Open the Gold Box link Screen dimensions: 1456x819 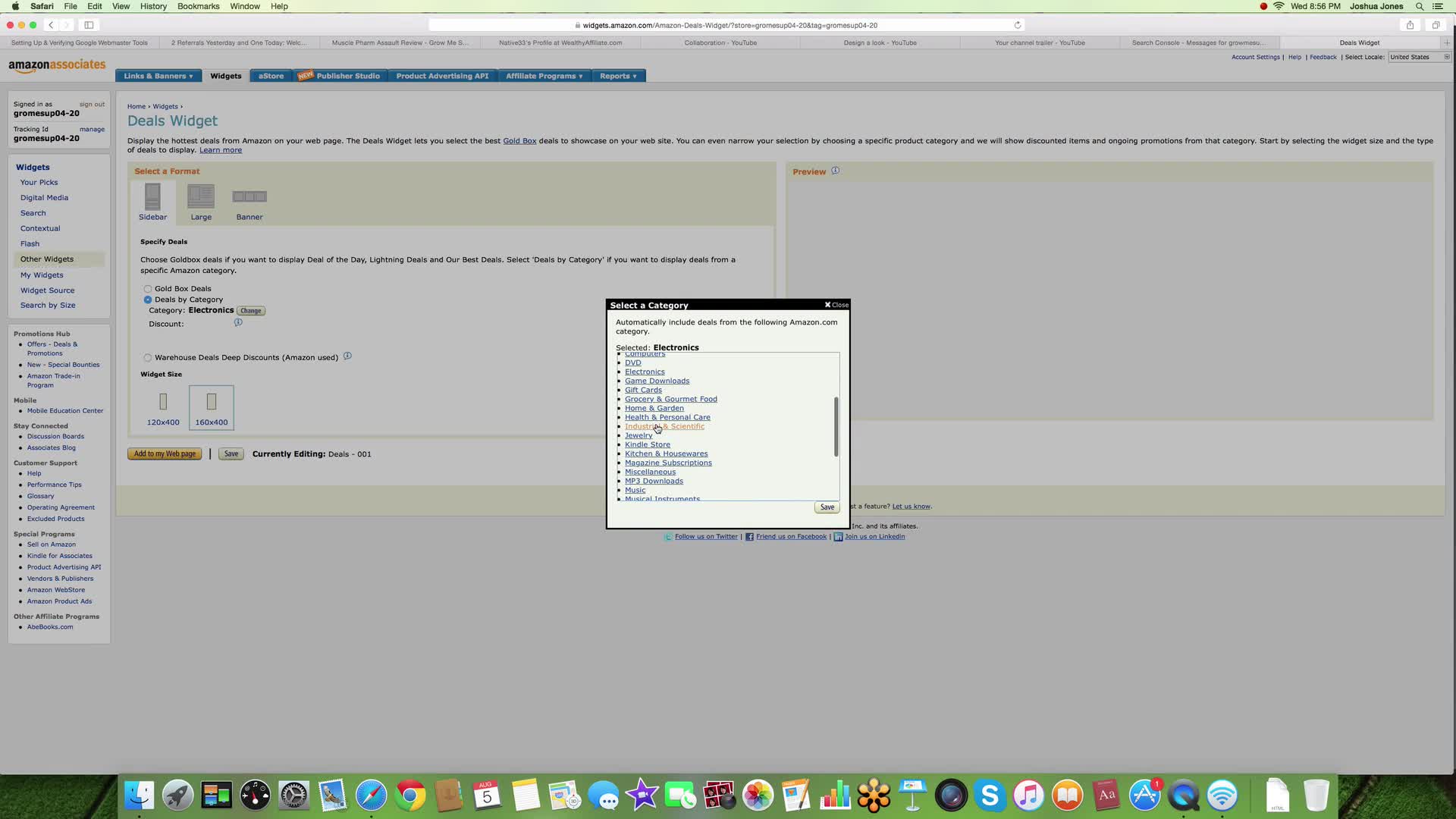[x=519, y=140]
